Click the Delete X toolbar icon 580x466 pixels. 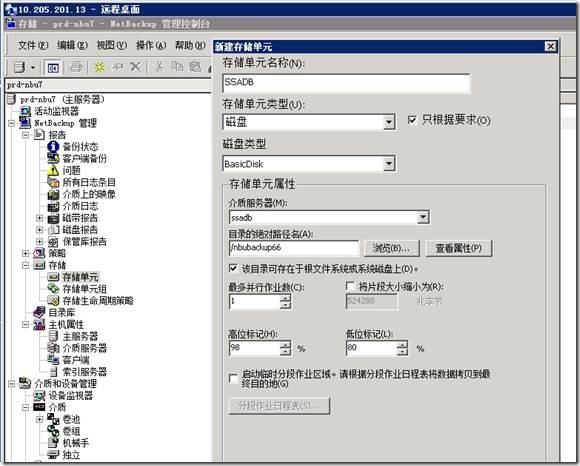click(136, 67)
